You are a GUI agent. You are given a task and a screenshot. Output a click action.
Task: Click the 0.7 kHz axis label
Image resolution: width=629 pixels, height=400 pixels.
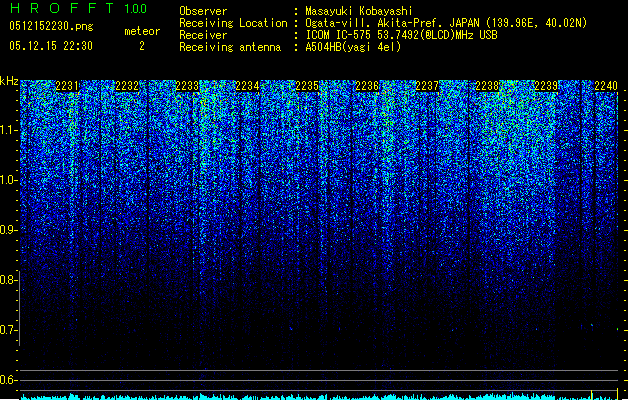coord(8,330)
